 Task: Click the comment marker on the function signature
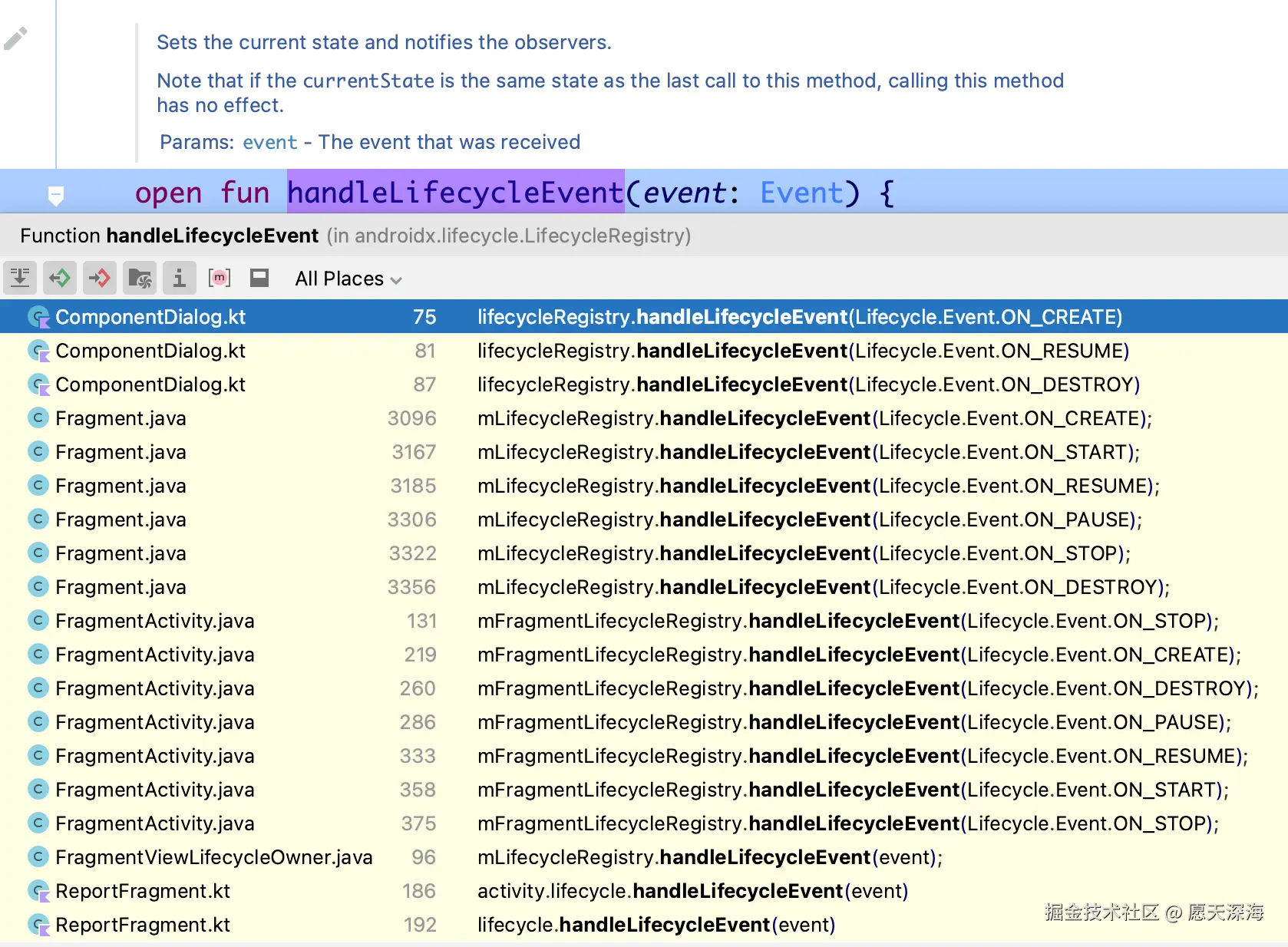point(57,193)
